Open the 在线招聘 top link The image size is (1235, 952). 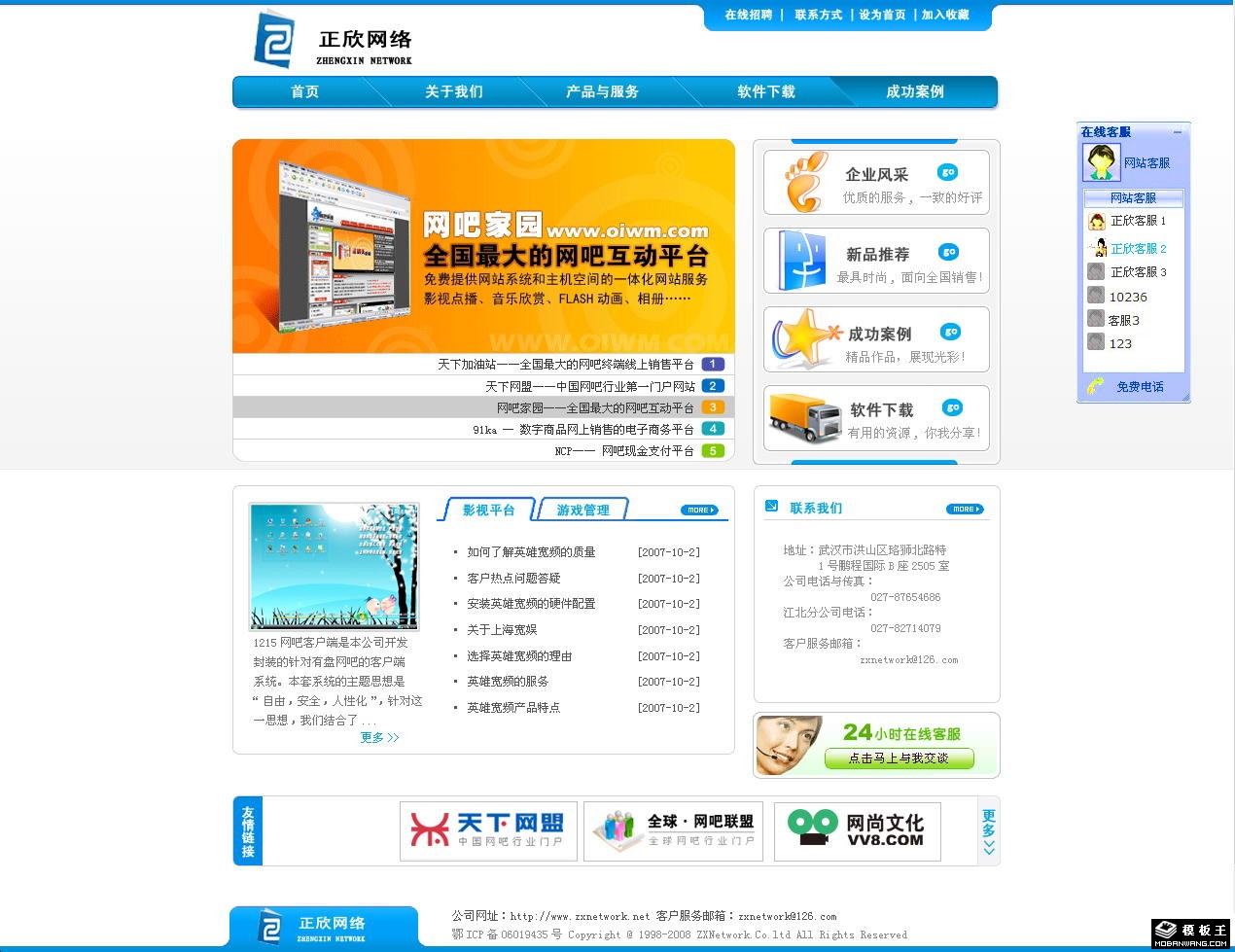point(749,15)
